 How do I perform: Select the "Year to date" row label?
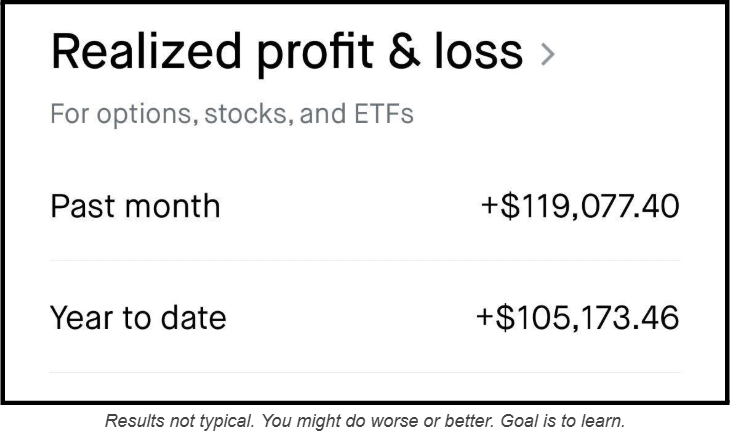[x=138, y=318]
